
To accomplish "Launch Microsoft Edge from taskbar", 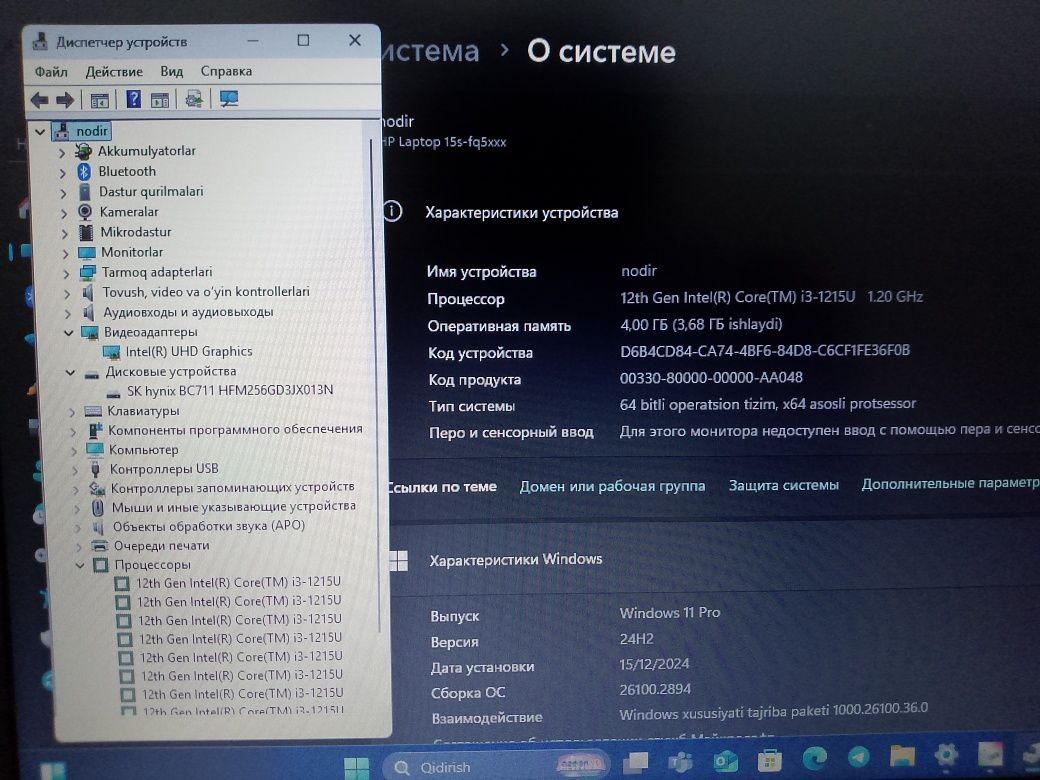I will coord(814,757).
